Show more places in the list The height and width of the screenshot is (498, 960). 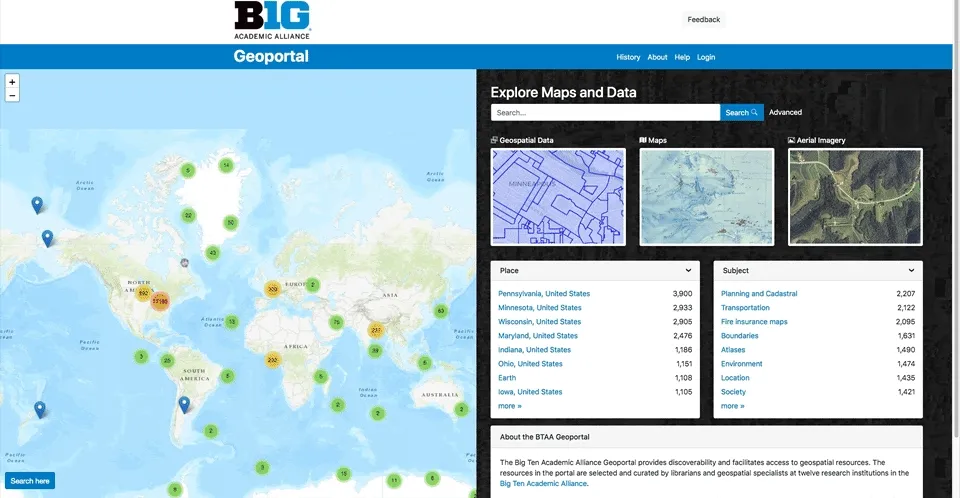[x=510, y=406]
